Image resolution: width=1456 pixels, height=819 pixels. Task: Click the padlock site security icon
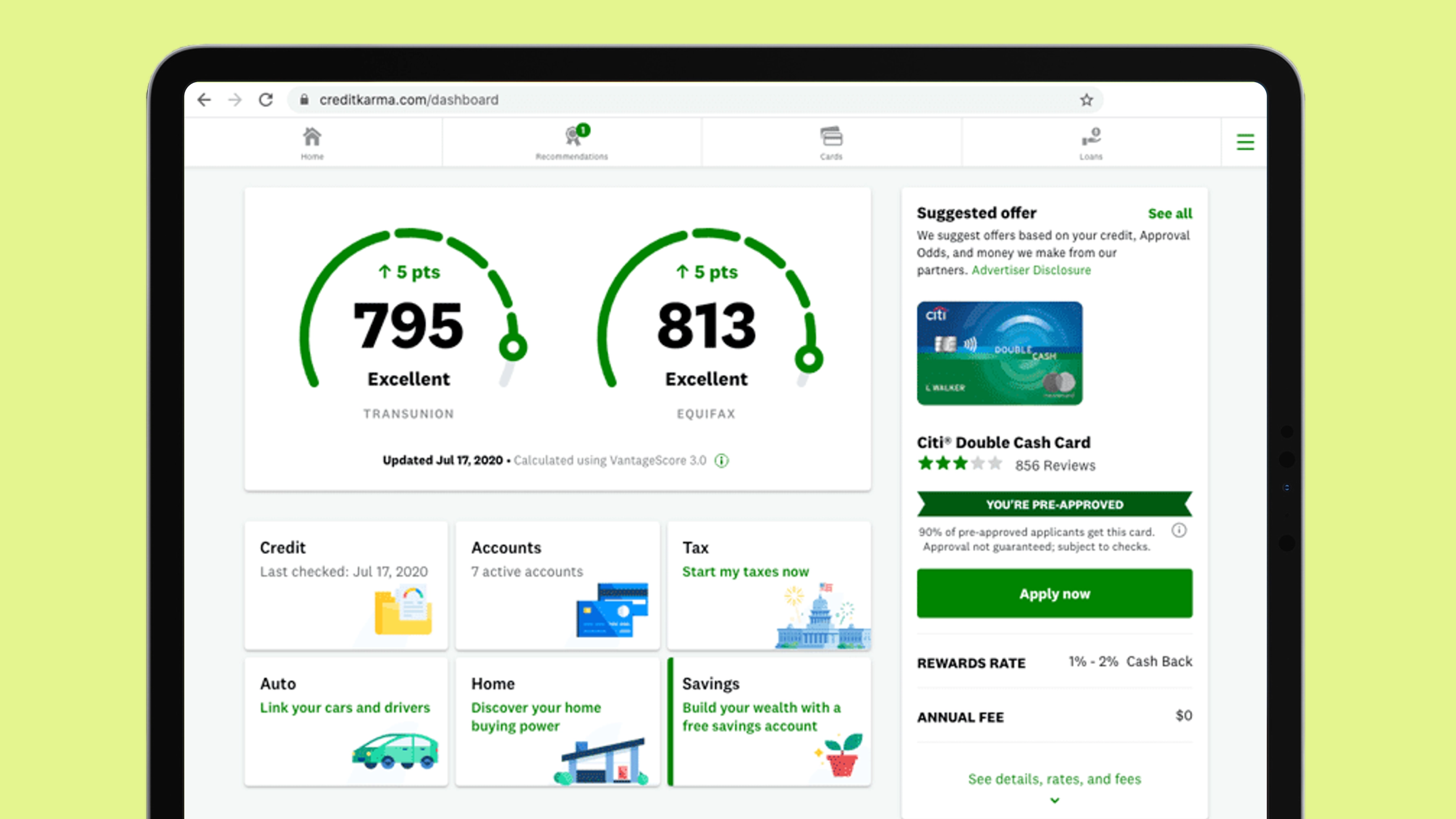tap(304, 100)
